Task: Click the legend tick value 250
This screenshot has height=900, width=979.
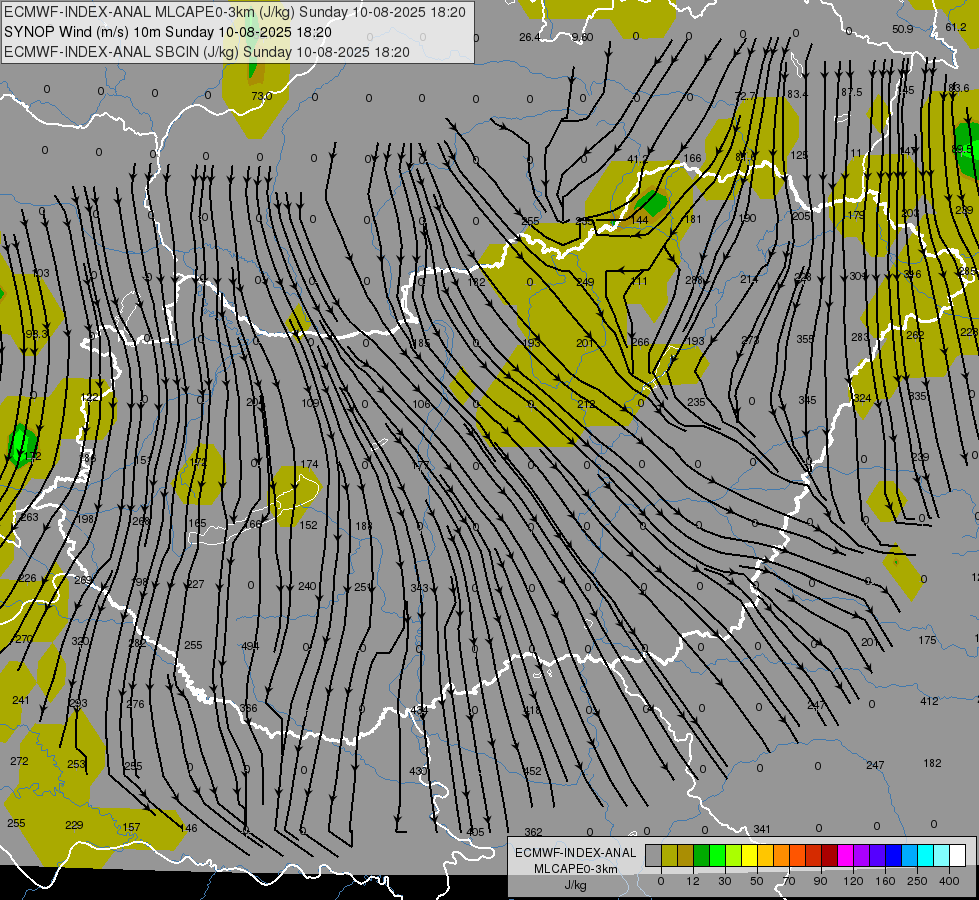Action: pyautogui.click(x=917, y=881)
